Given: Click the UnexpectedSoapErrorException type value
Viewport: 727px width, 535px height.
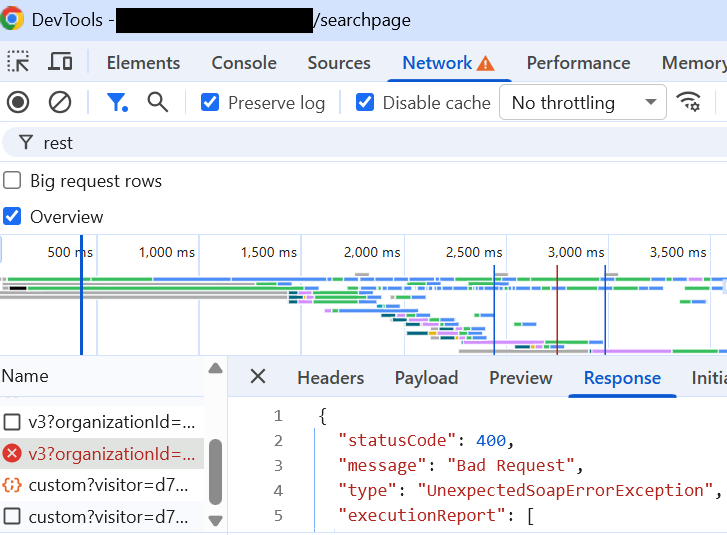Looking at the screenshot, I should click(x=565, y=490).
